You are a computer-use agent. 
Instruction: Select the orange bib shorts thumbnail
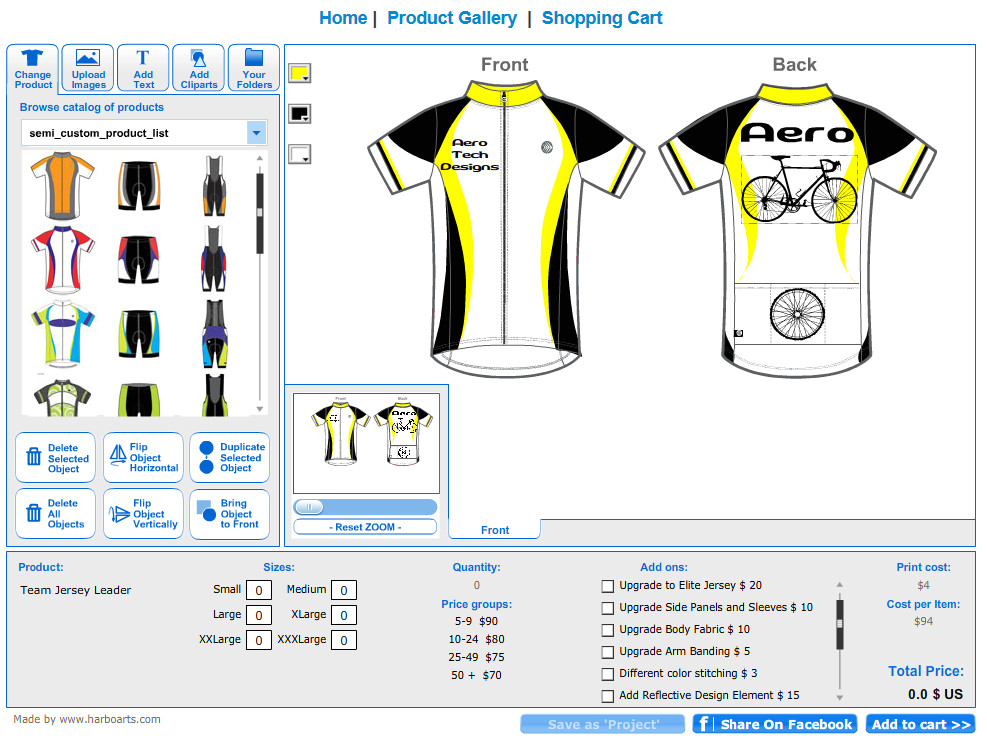coord(214,186)
